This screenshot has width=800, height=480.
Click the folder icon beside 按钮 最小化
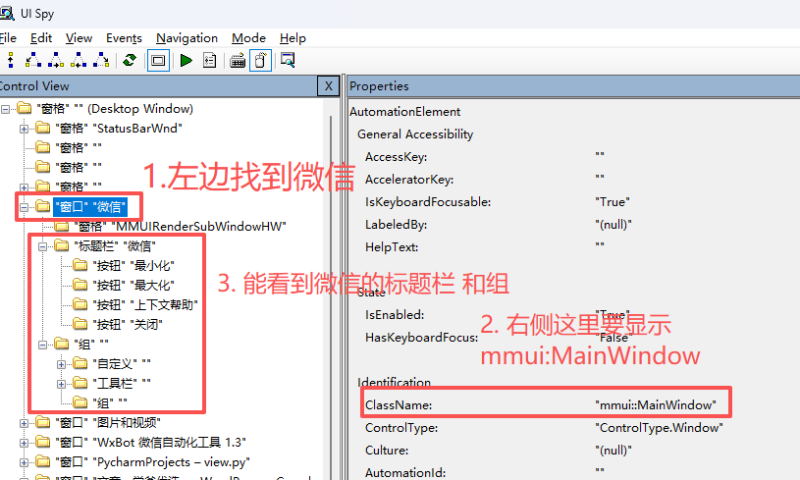80,265
